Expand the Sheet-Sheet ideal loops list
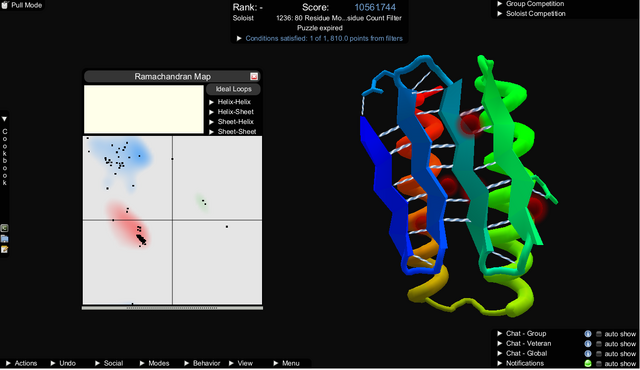Image resolution: width=640 pixels, height=370 pixels. [233, 131]
